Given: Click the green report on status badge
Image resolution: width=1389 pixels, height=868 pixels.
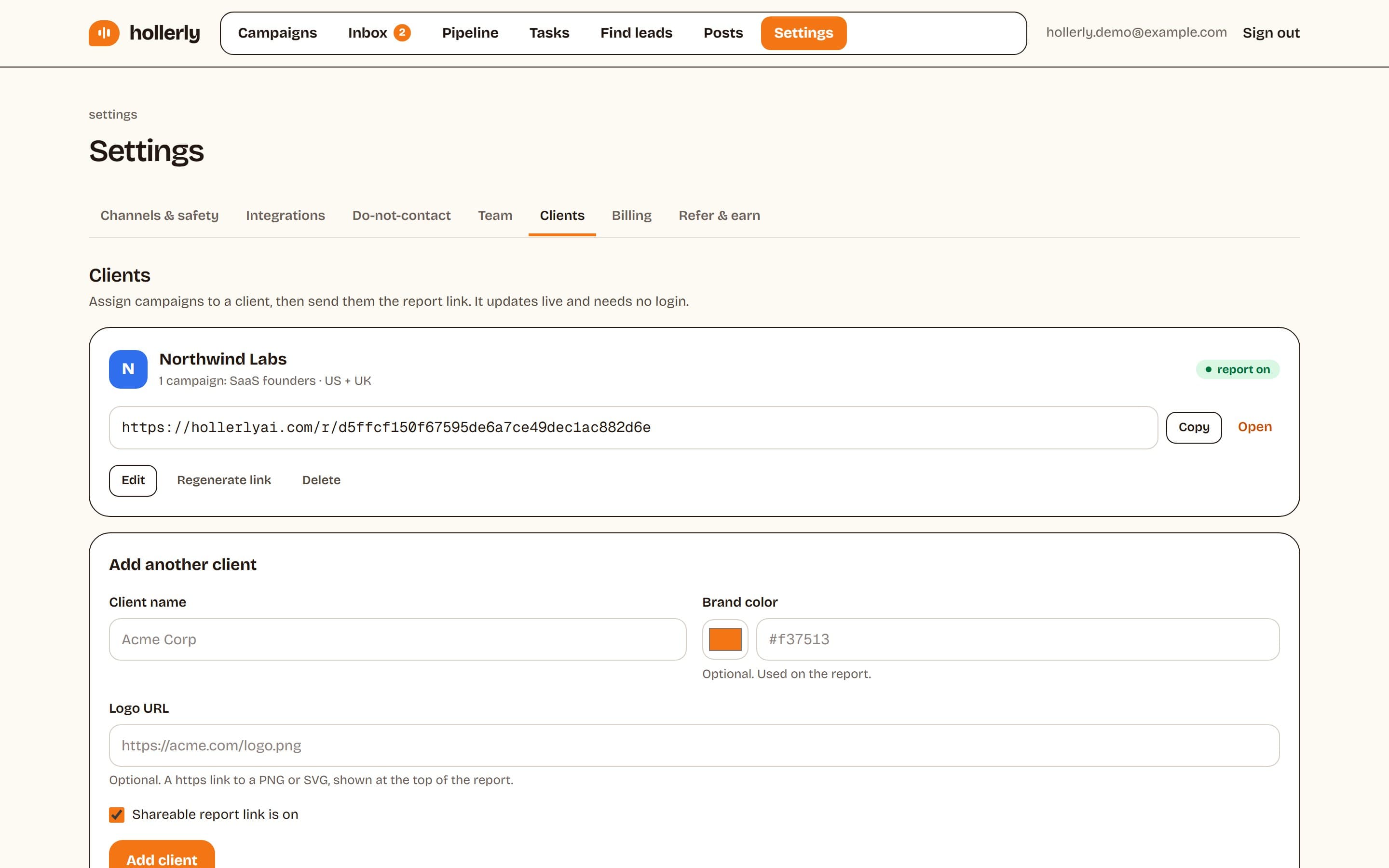Looking at the screenshot, I should [x=1238, y=369].
